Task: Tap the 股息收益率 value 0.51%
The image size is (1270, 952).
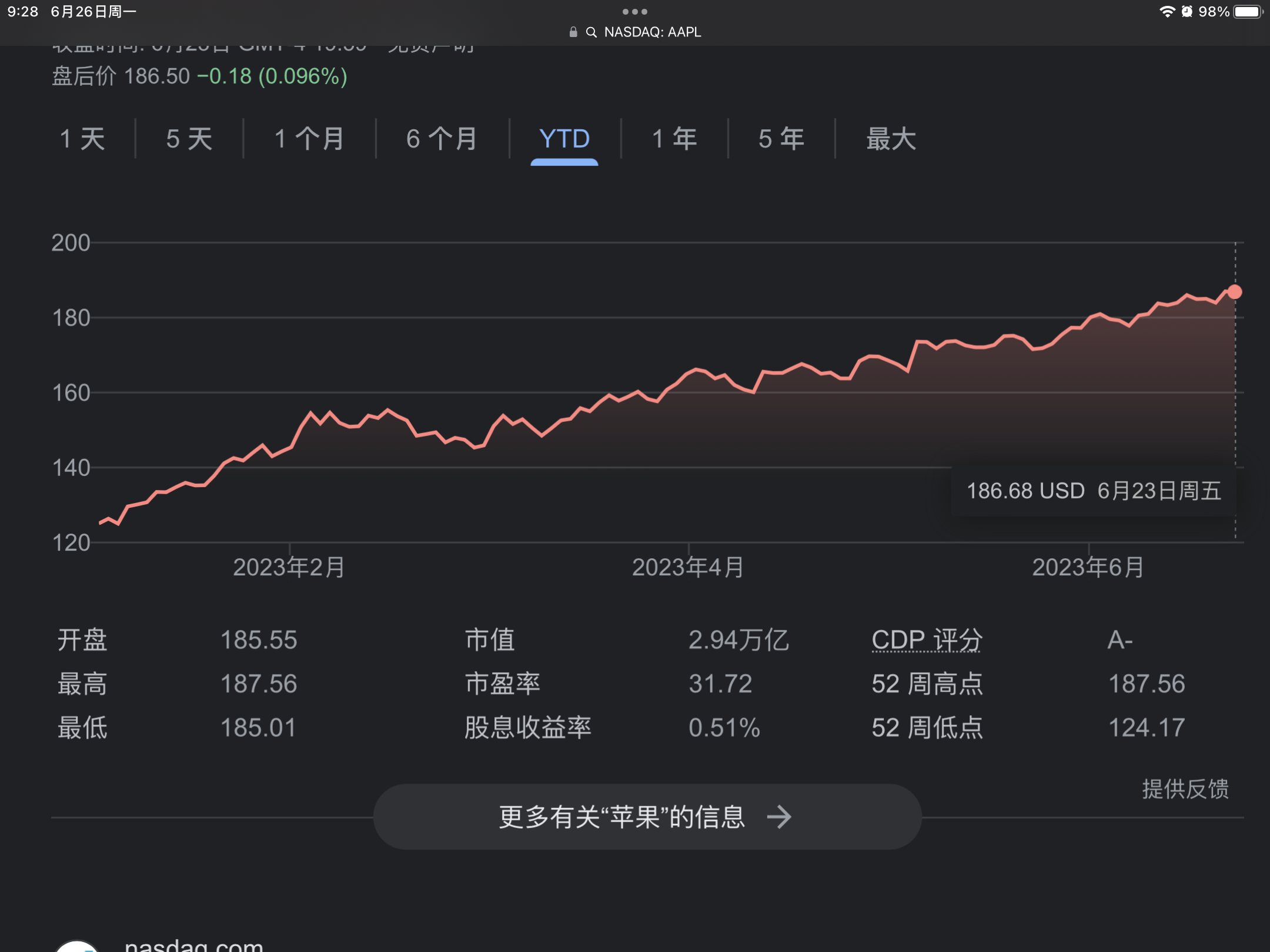Action: (724, 728)
